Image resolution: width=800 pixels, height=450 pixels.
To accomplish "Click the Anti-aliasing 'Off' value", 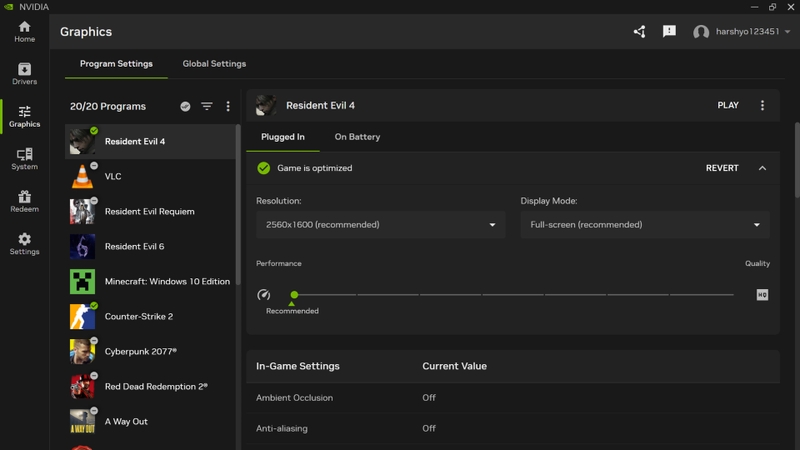I will (429, 429).
